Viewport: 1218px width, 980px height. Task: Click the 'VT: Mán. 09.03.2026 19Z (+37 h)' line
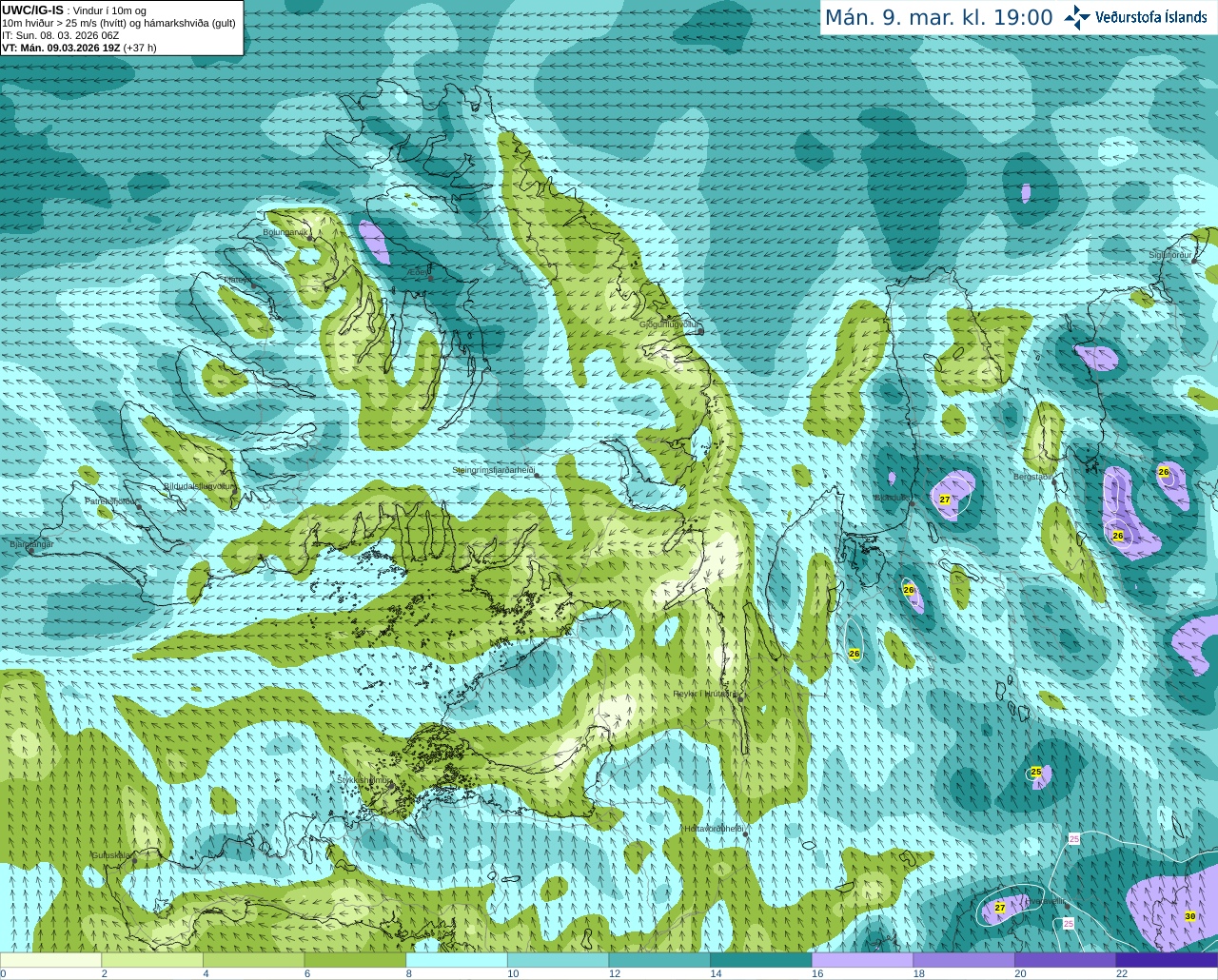[x=80, y=48]
